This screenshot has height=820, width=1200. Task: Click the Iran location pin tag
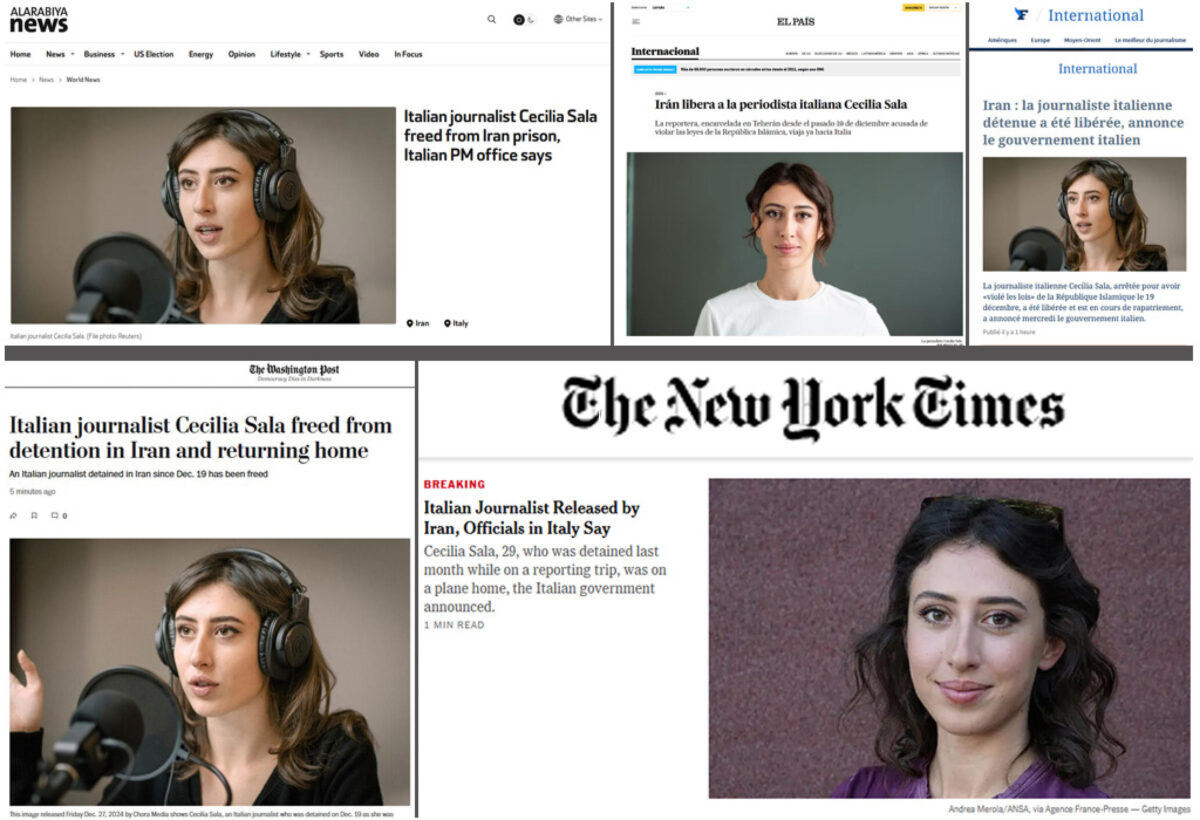pos(418,323)
